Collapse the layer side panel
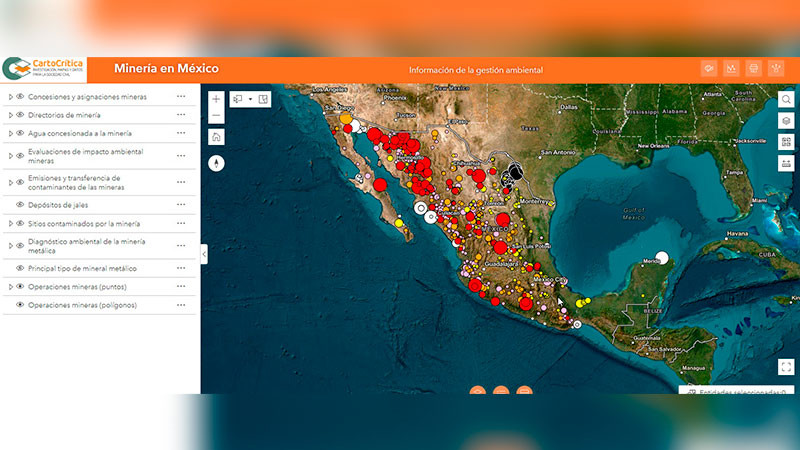The width and height of the screenshot is (800, 450). pyautogui.click(x=204, y=254)
